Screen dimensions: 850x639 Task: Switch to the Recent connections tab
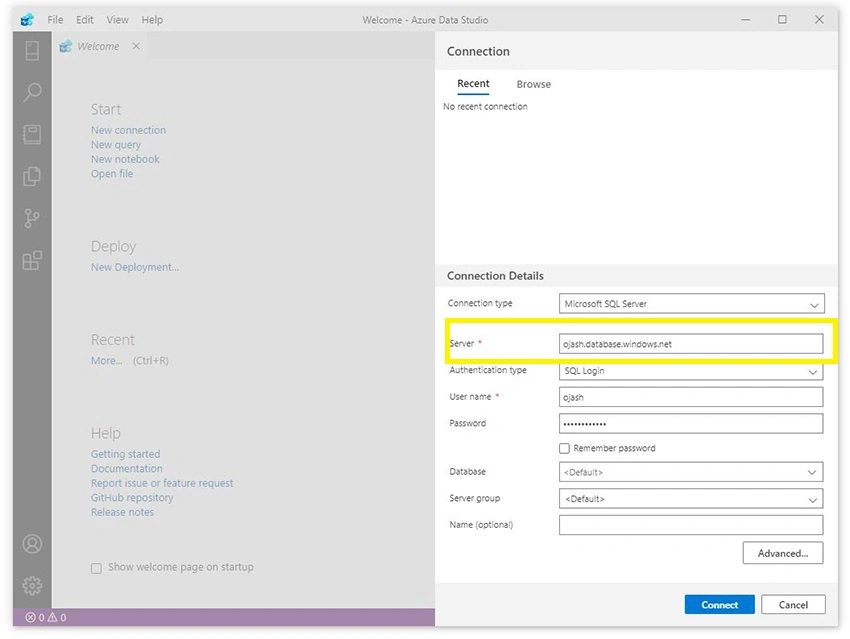point(473,83)
